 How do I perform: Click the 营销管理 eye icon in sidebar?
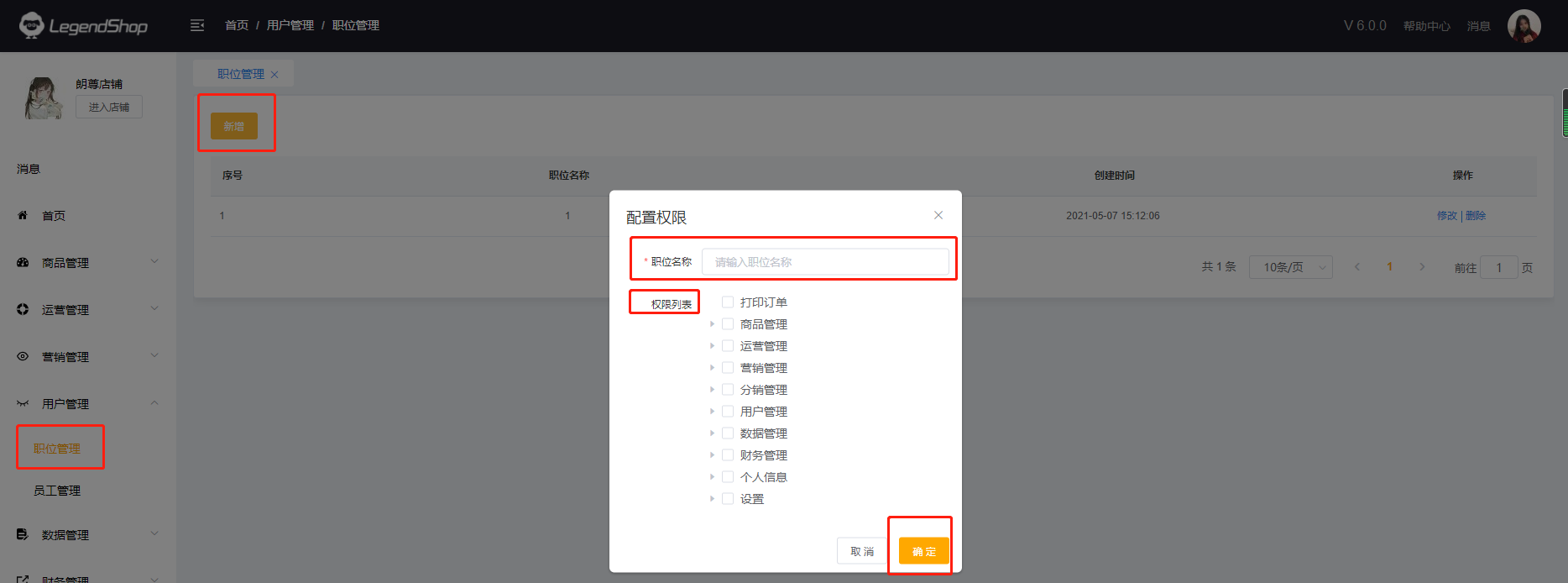click(x=23, y=357)
